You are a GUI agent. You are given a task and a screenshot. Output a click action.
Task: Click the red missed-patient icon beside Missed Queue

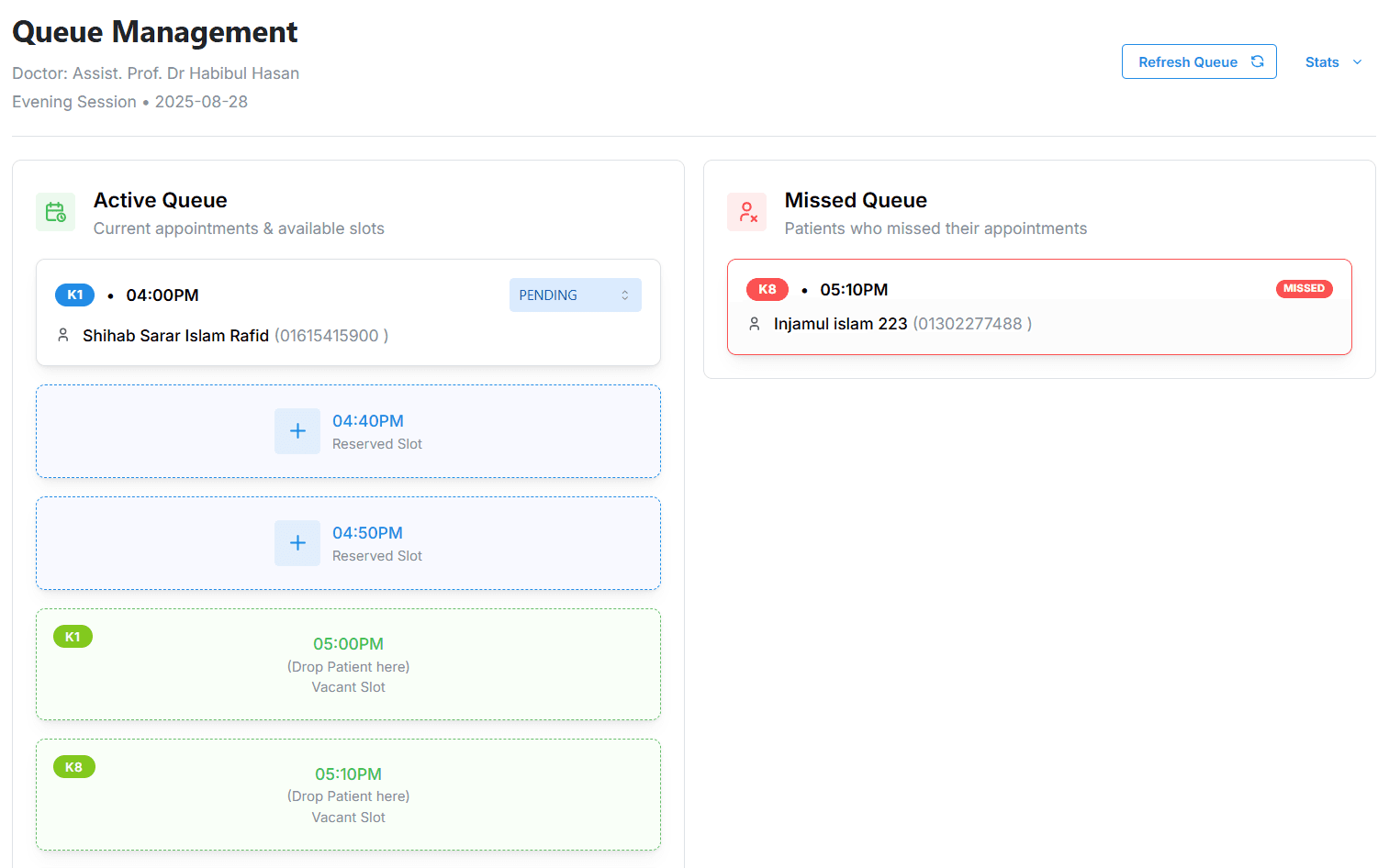tap(746, 212)
